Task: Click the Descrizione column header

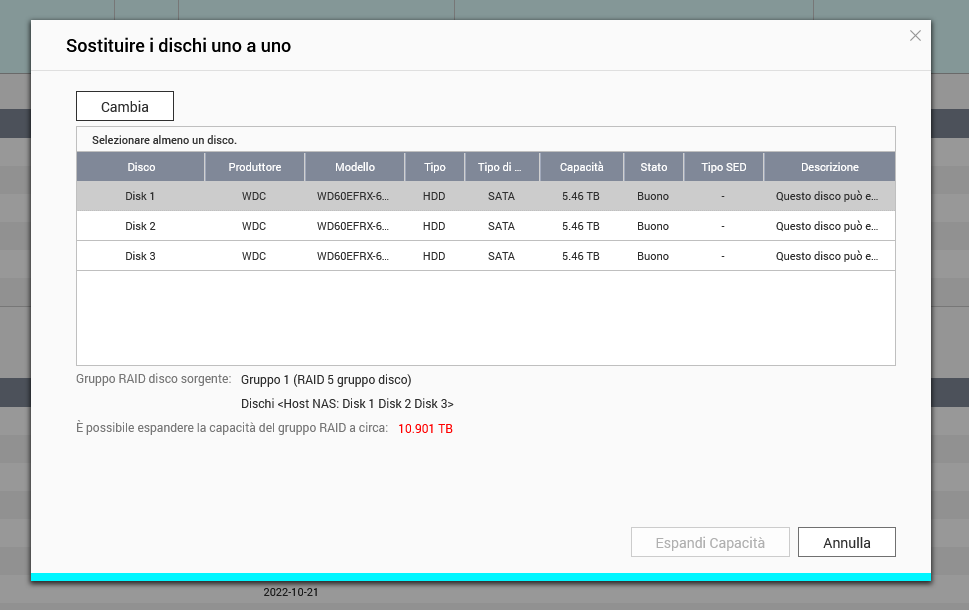Action: (x=829, y=167)
